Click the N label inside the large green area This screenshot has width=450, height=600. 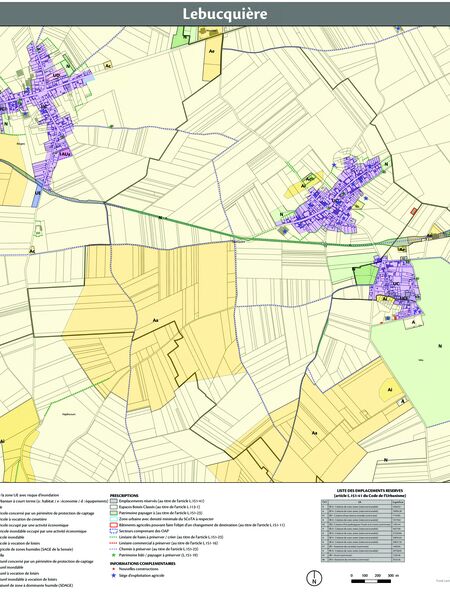(x=440, y=346)
